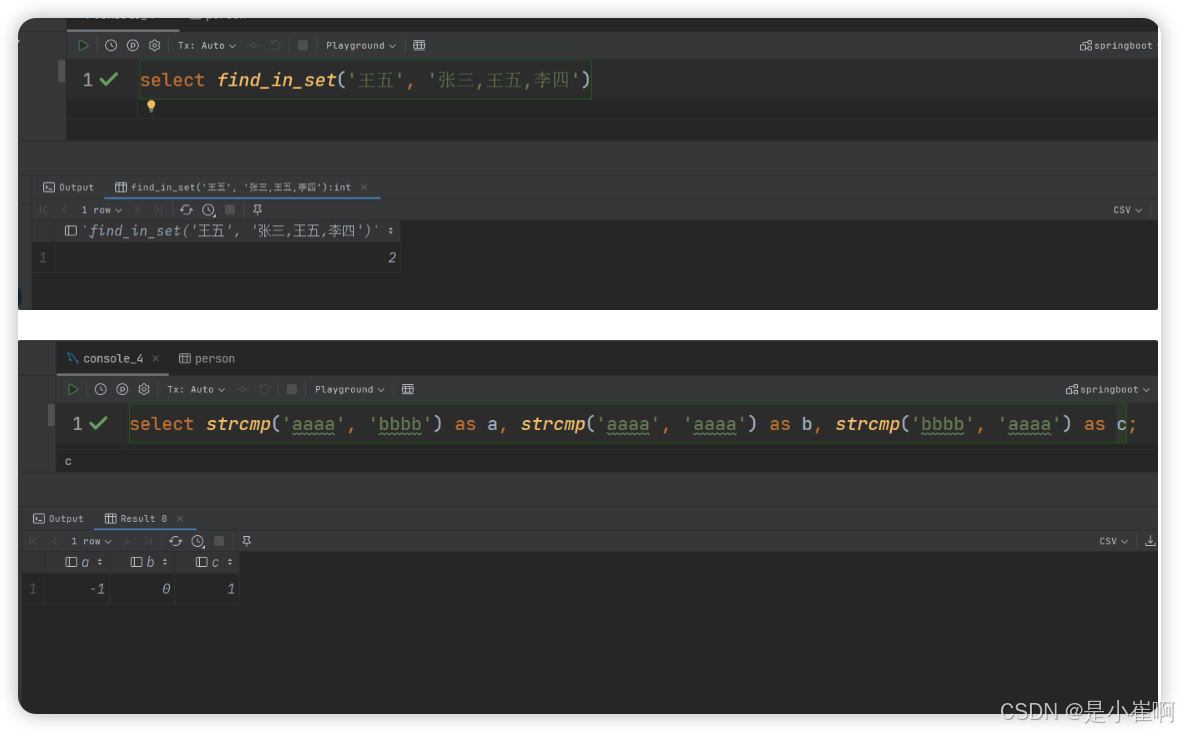
Task: Reload Result 8 with refresh icon
Action: 175,541
